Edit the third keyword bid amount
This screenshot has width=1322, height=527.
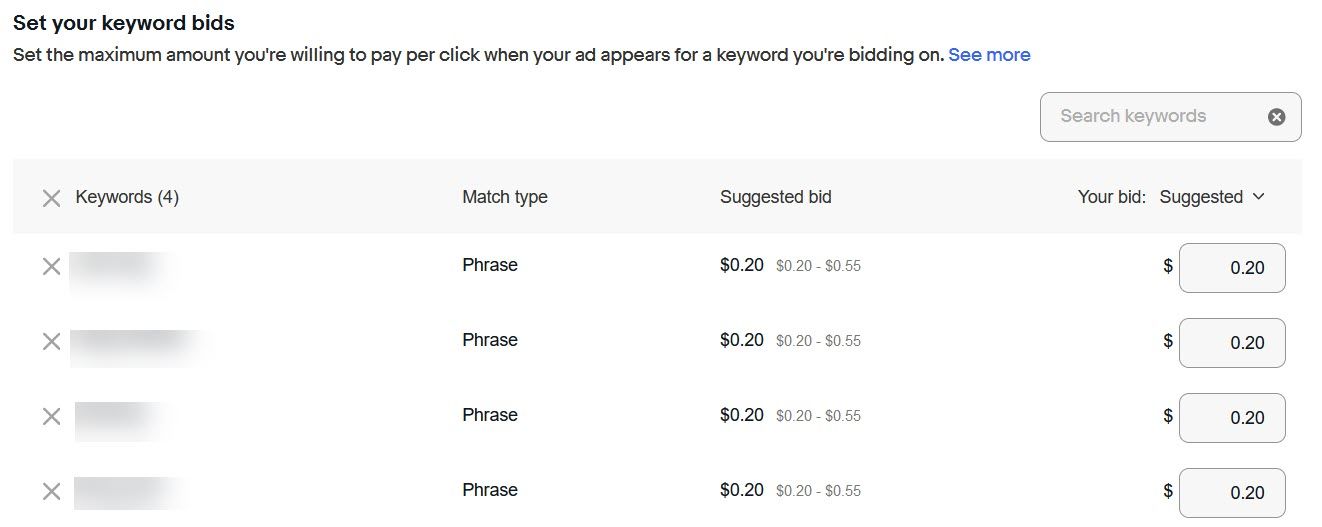click(1232, 418)
